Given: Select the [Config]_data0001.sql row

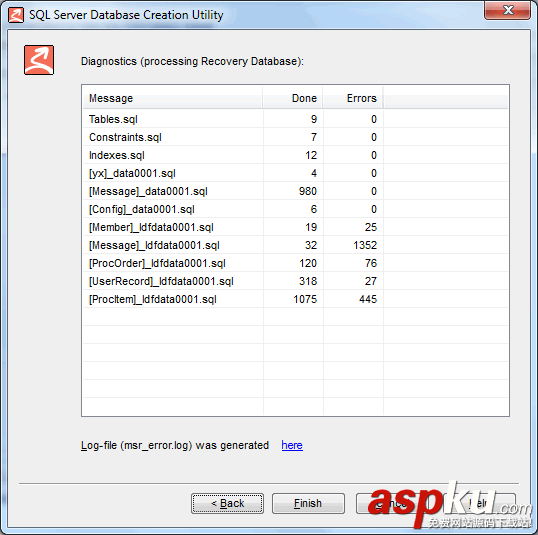Looking at the screenshot, I should 295,209.
